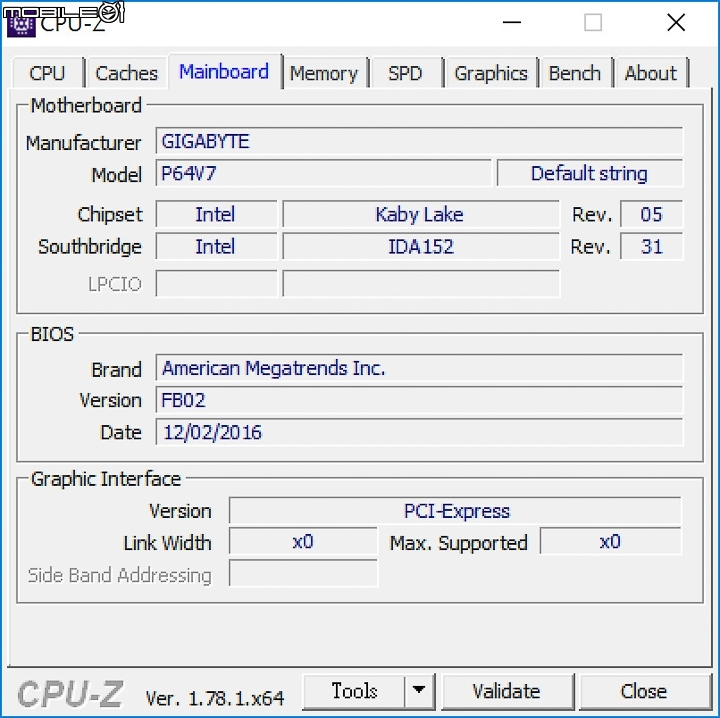
Task: Click the BIOS Version FB02 field
Action: pos(419,400)
